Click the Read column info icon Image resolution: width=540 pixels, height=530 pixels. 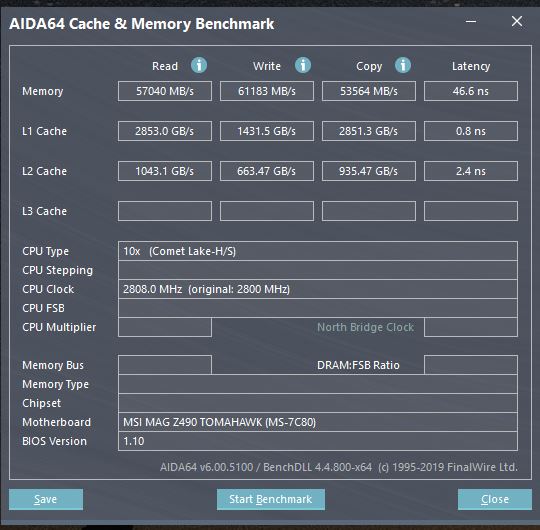coord(199,65)
